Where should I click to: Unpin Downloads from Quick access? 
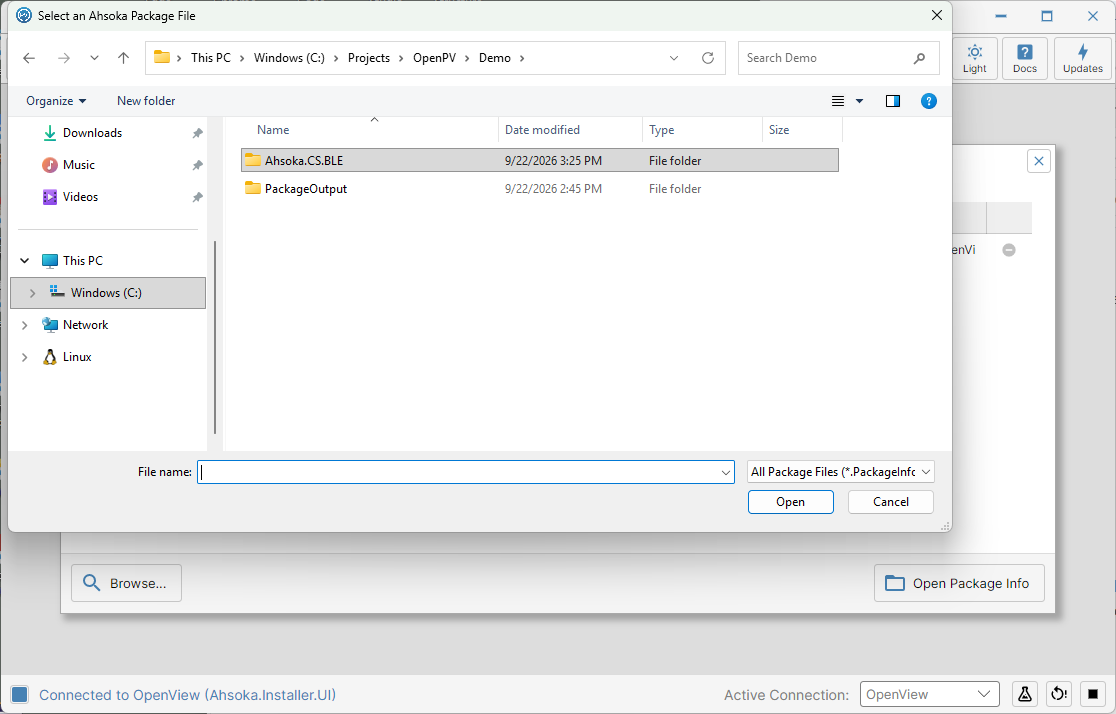tap(198, 133)
